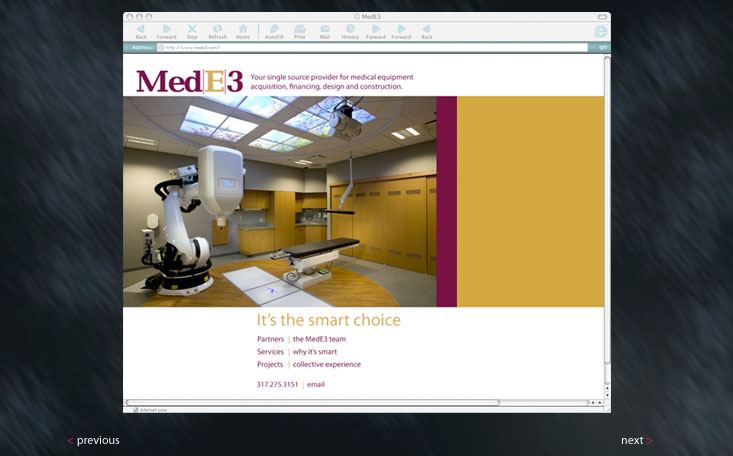733x456 pixels.
Task: Click the MedE3 logo in the page header
Action: point(189,80)
